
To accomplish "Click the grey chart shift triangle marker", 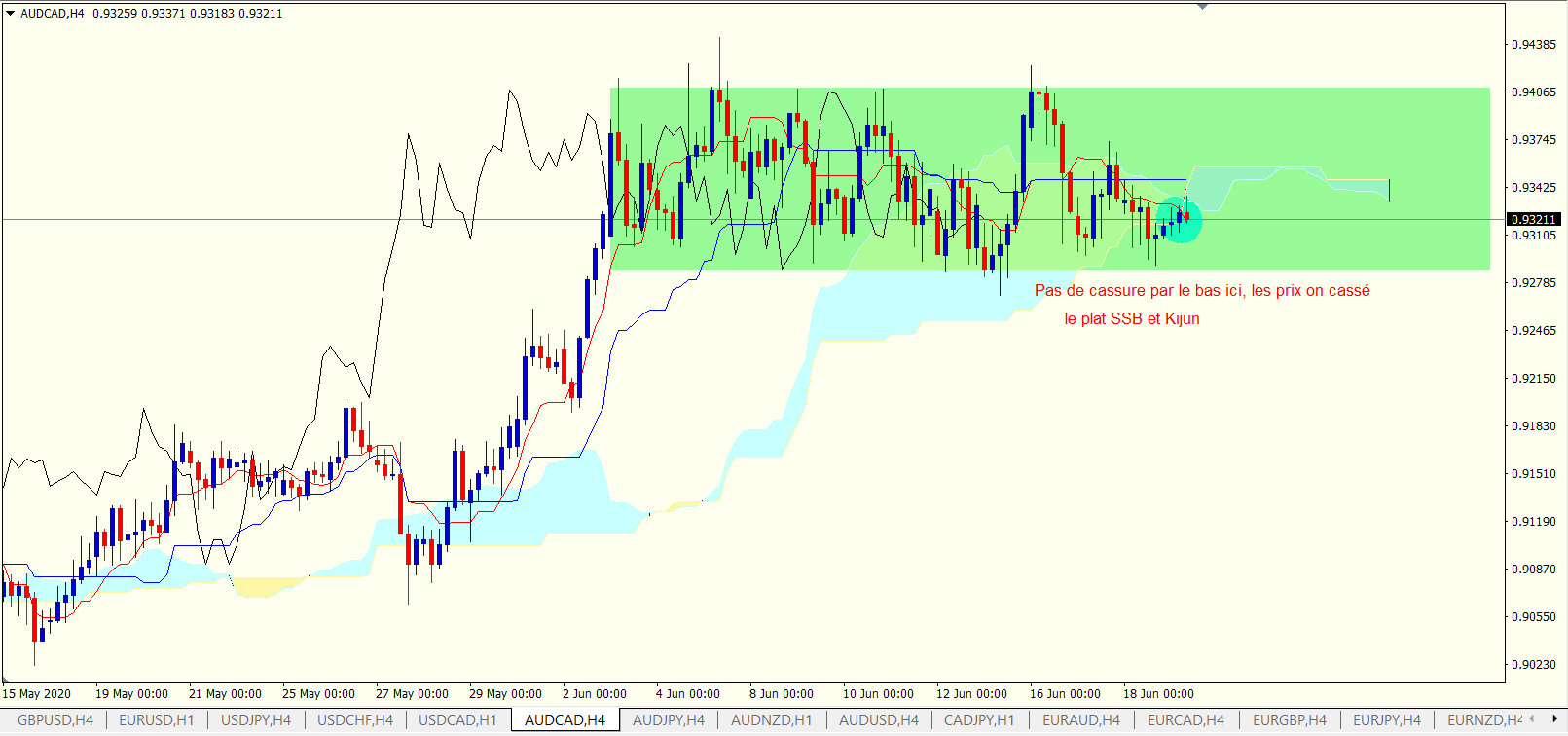I will point(1203,7).
